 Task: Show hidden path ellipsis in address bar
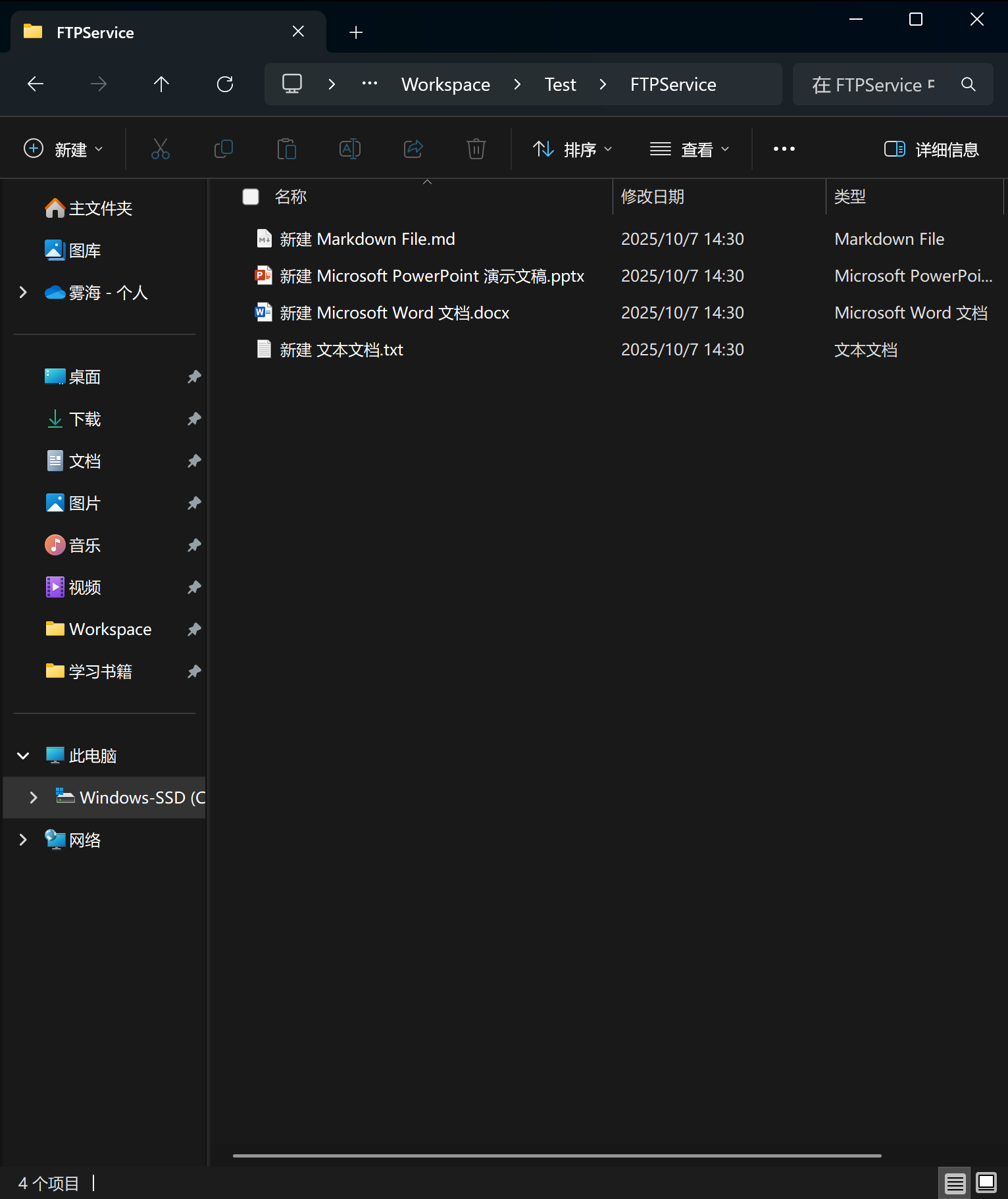click(x=370, y=84)
